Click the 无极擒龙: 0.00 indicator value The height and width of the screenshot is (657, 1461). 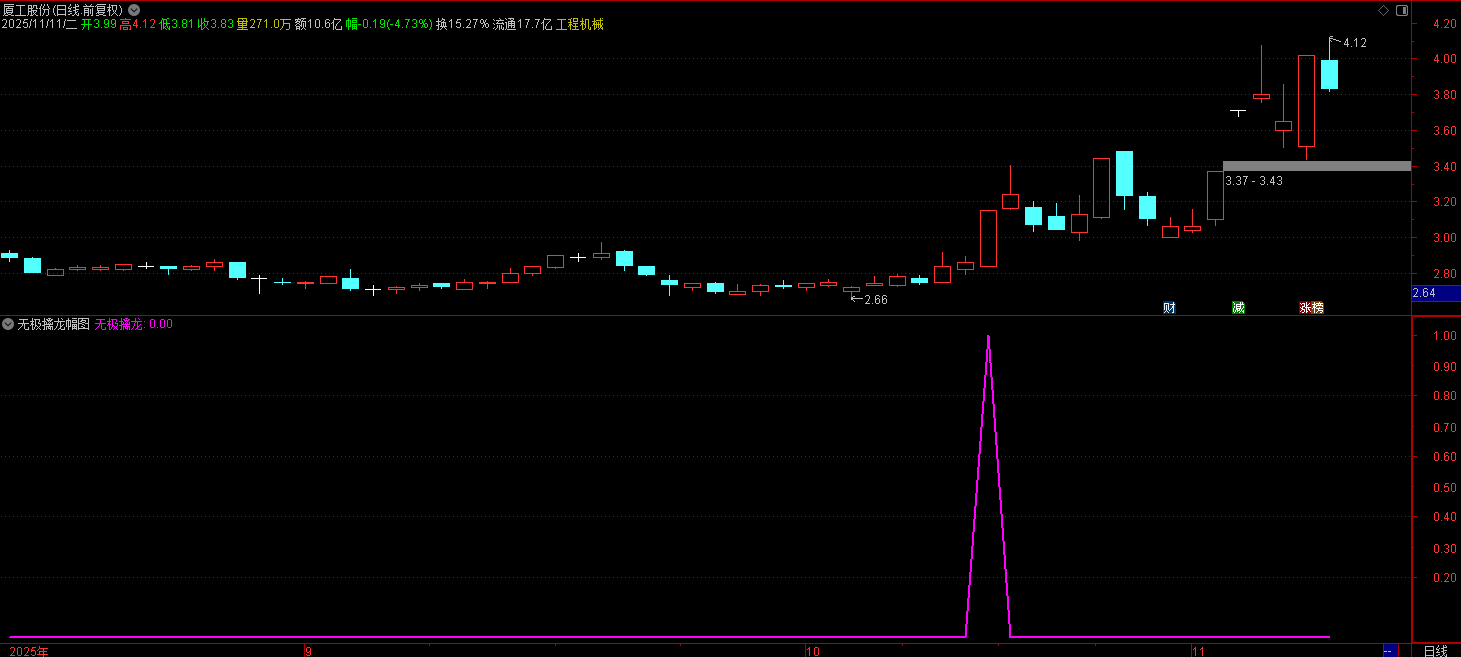pyautogui.click(x=134, y=324)
